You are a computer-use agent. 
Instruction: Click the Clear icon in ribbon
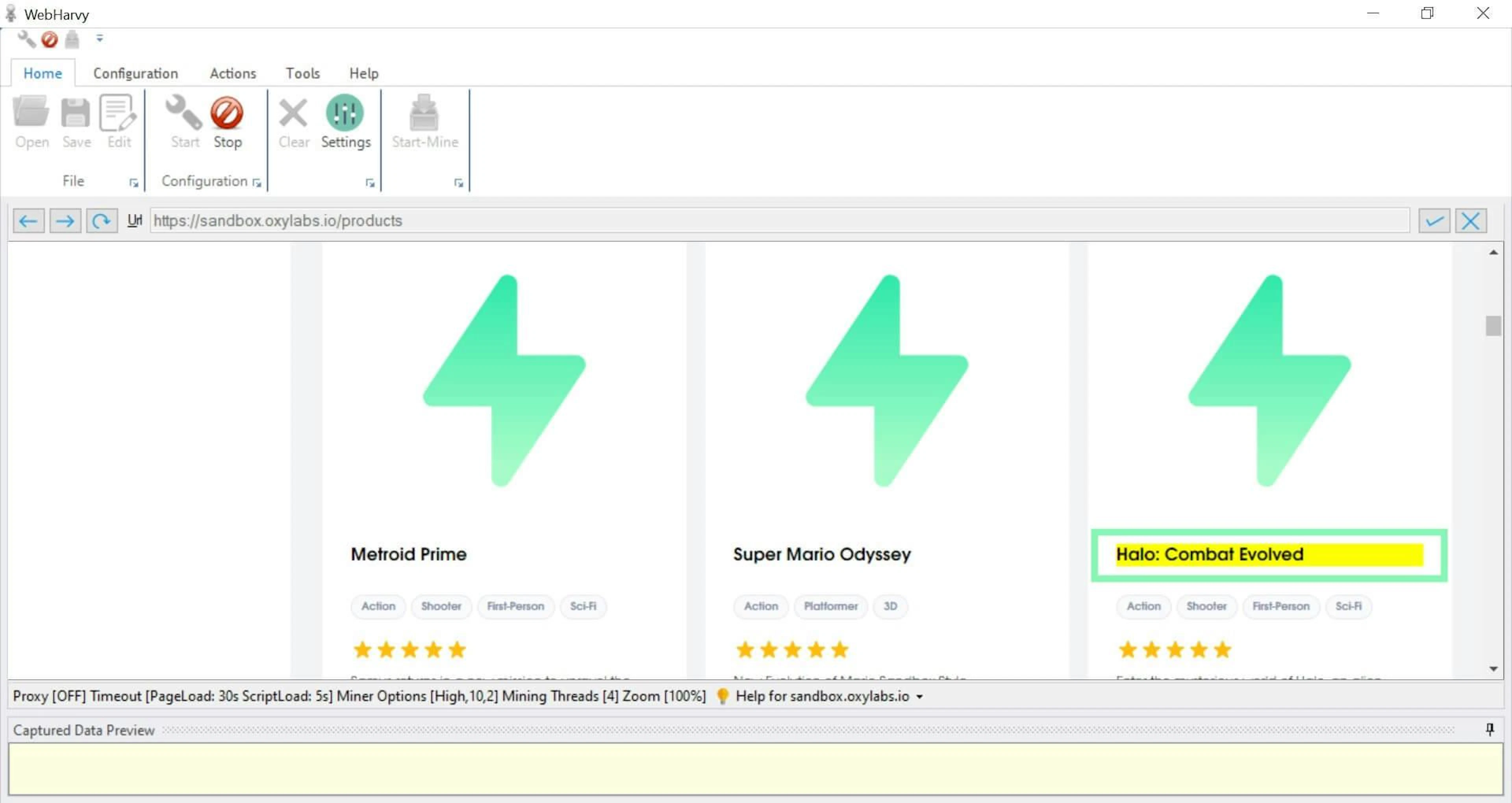293,113
